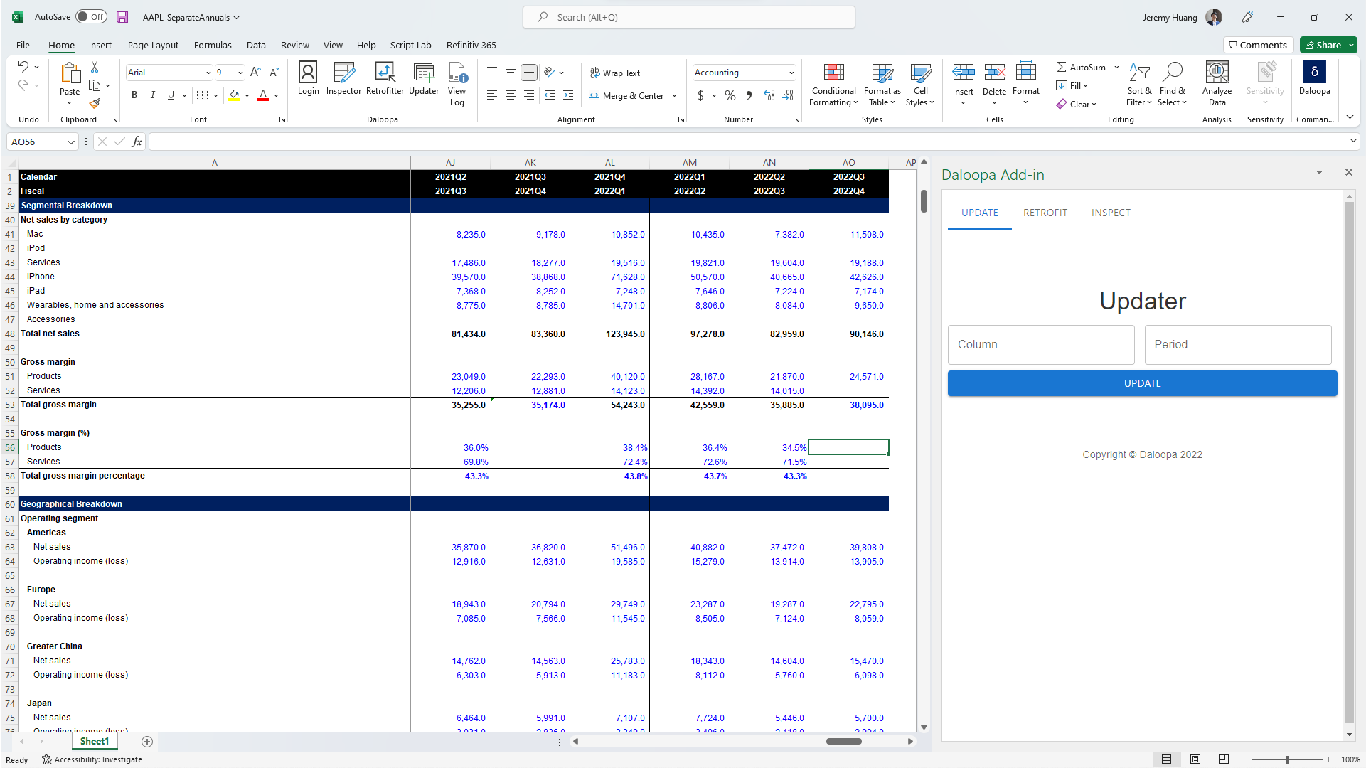Switch to Page Layout view in status bar

coord(1195,760)
